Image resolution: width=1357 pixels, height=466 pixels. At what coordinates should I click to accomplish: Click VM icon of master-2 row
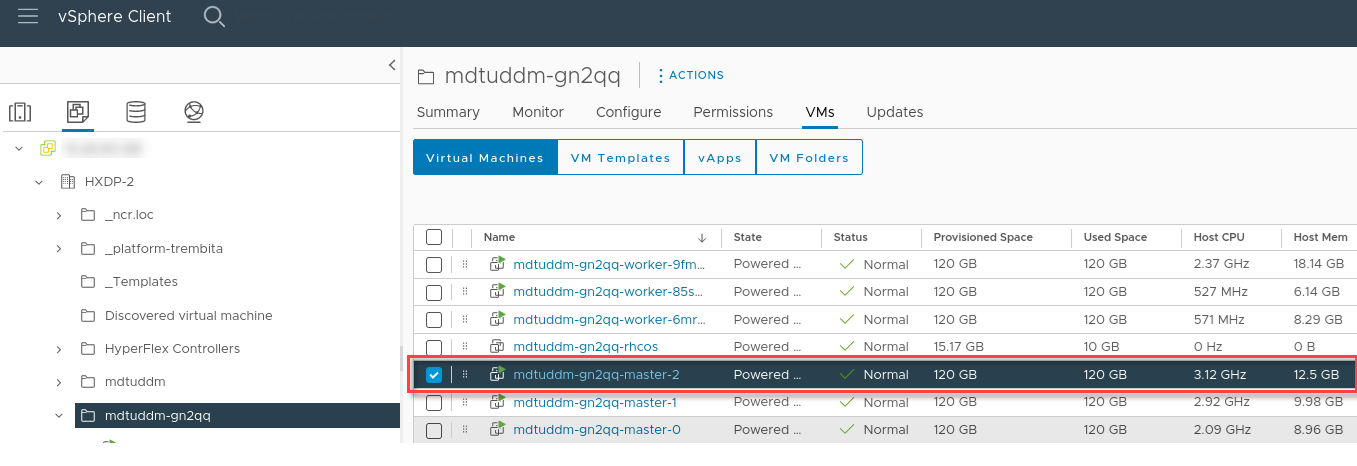[497, 375]
